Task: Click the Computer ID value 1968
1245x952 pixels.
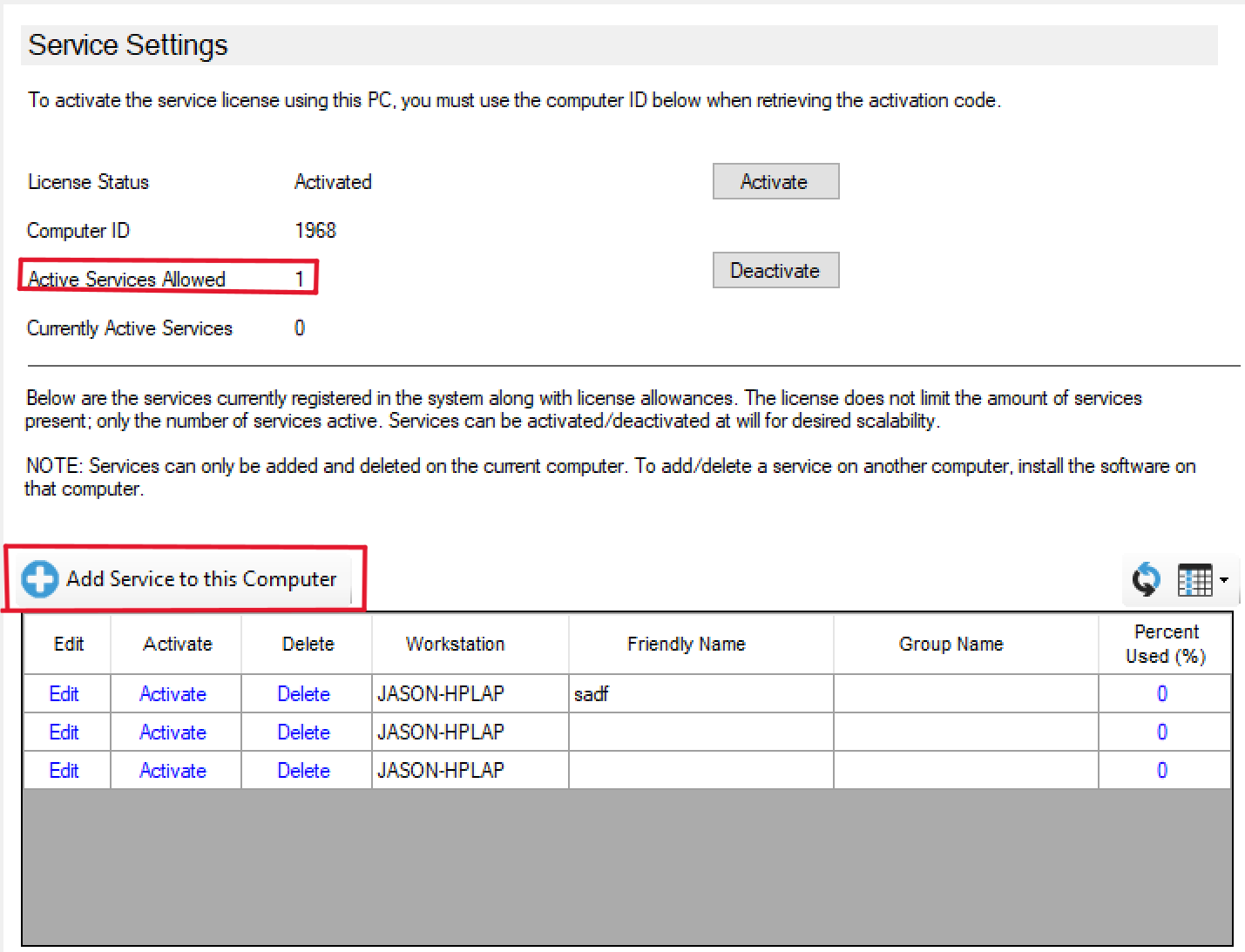Action: tap(315, 231)
